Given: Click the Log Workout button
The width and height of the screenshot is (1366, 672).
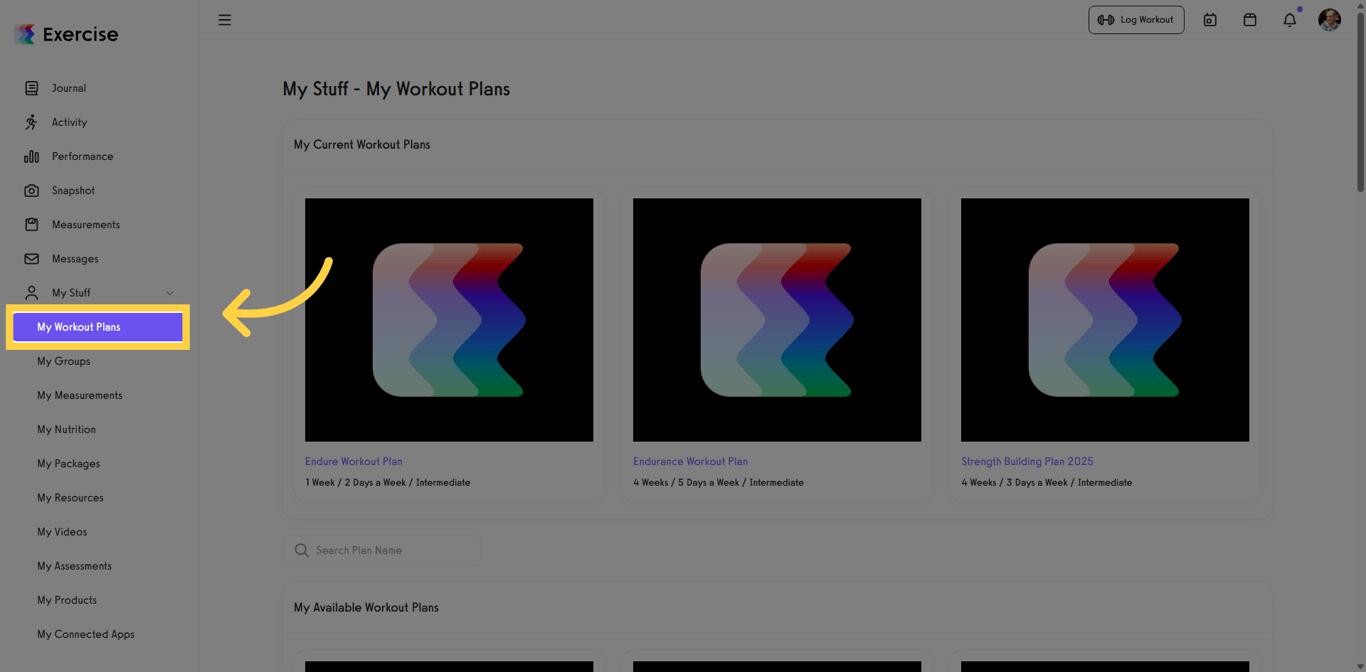Looking at the screenshot, I should [1136, 20].
